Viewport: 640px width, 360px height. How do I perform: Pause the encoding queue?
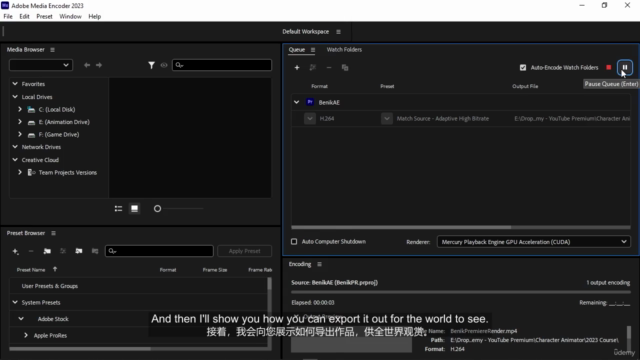click(x=624, y=67)
